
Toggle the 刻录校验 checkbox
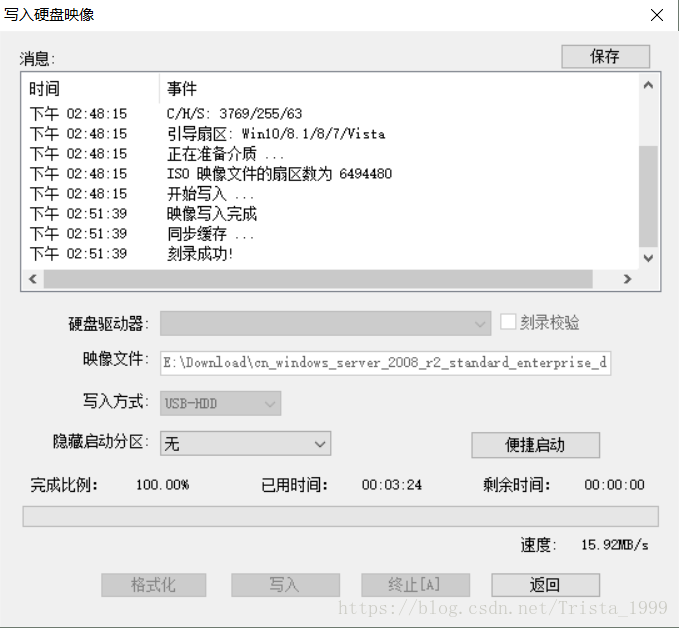tap(508, 322)
